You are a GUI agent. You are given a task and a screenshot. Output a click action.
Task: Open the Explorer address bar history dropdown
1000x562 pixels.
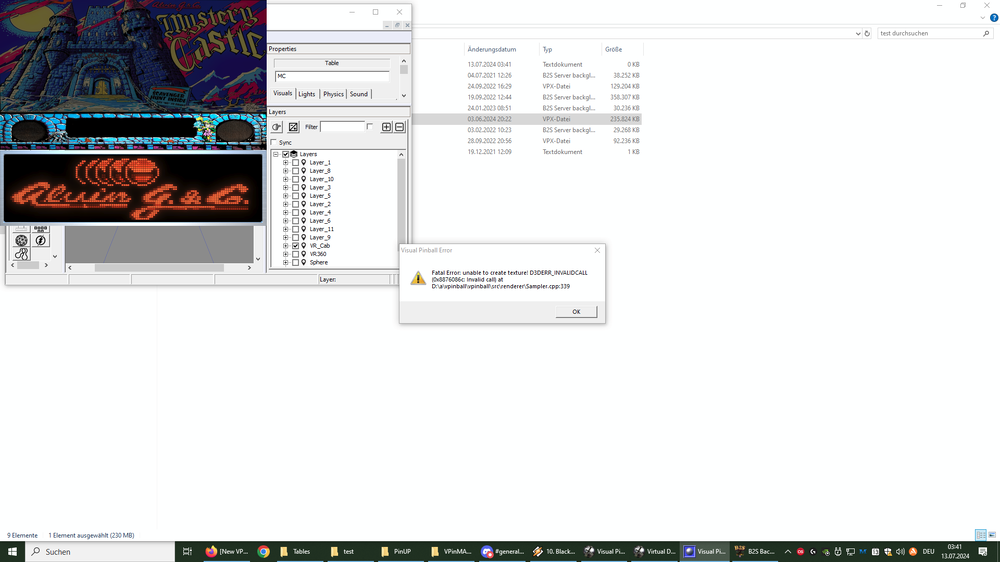tap(858, 33)
